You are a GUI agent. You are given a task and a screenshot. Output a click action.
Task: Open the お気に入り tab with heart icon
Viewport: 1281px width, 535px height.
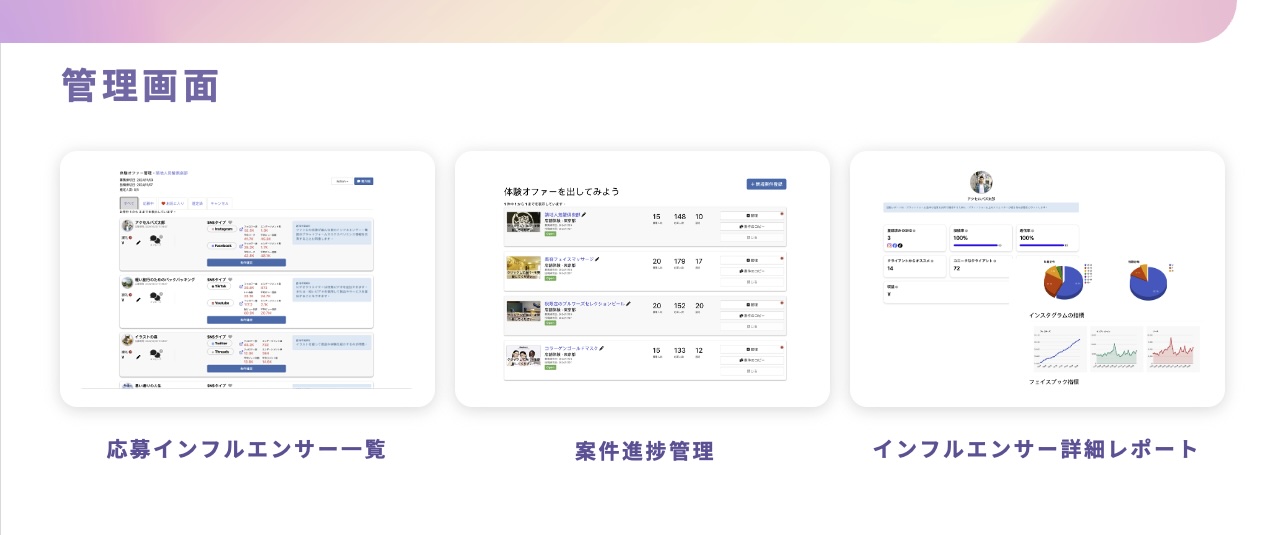point(173,203)
